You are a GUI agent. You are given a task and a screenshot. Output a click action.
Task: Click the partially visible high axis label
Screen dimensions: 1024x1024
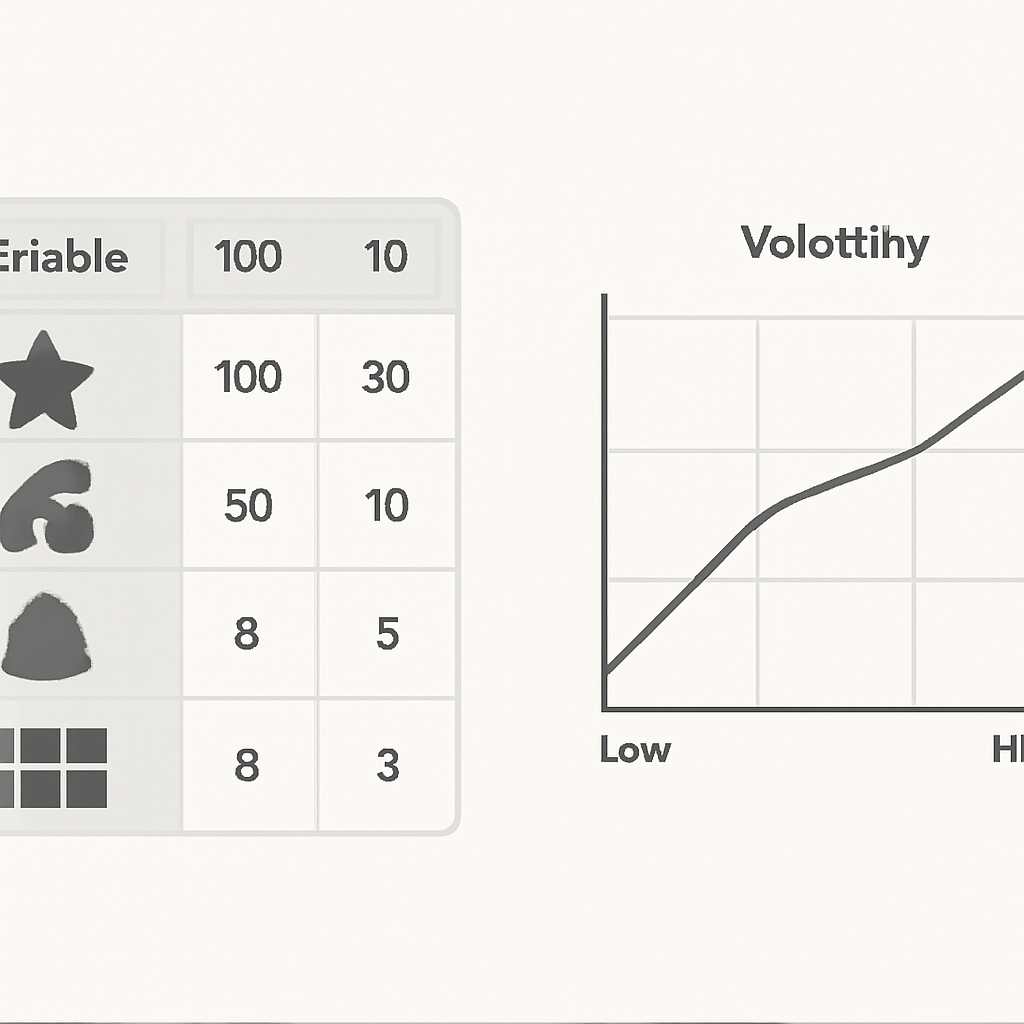(1008, 749)
